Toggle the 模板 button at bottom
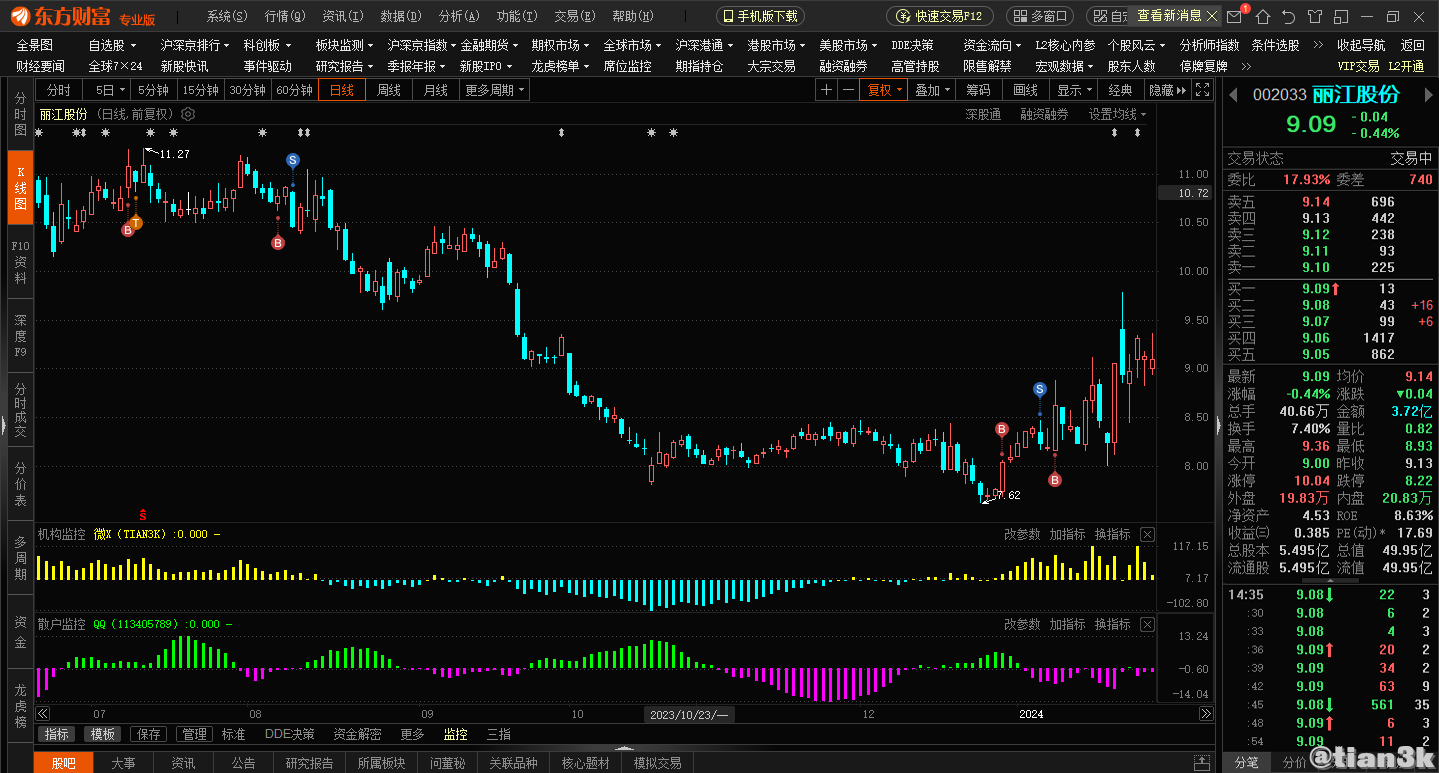Screen dimensions: 1439x773 point(103,734)
